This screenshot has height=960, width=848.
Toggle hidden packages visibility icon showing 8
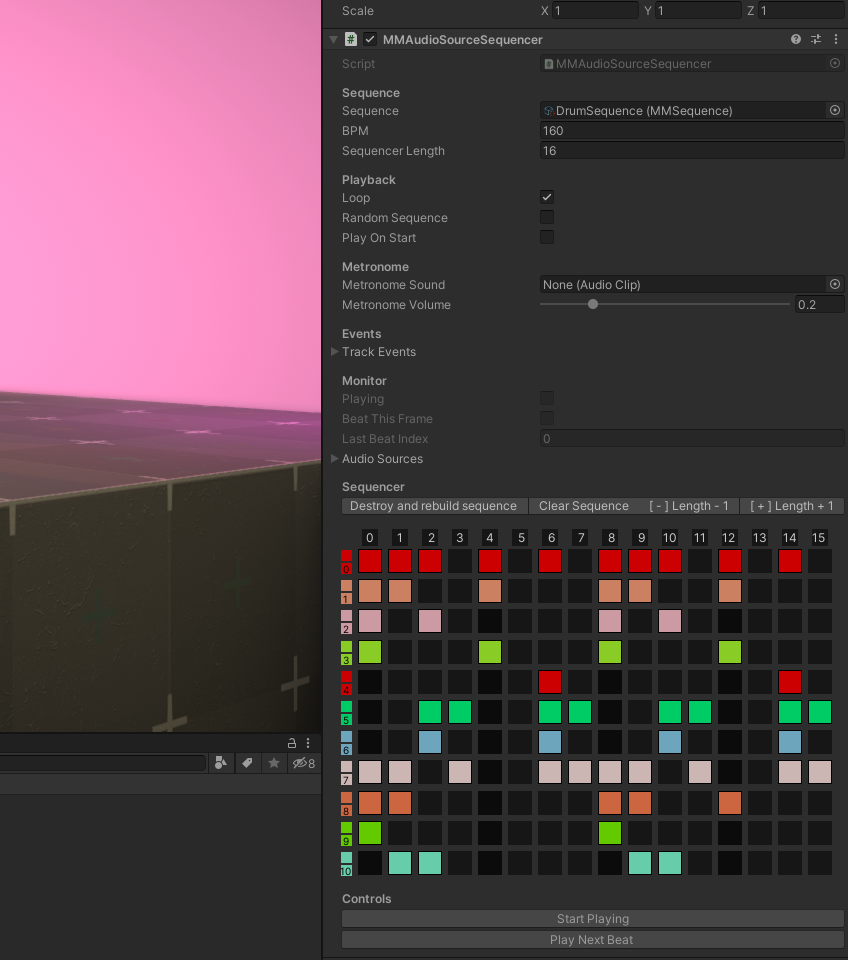[x=304, y=763]
